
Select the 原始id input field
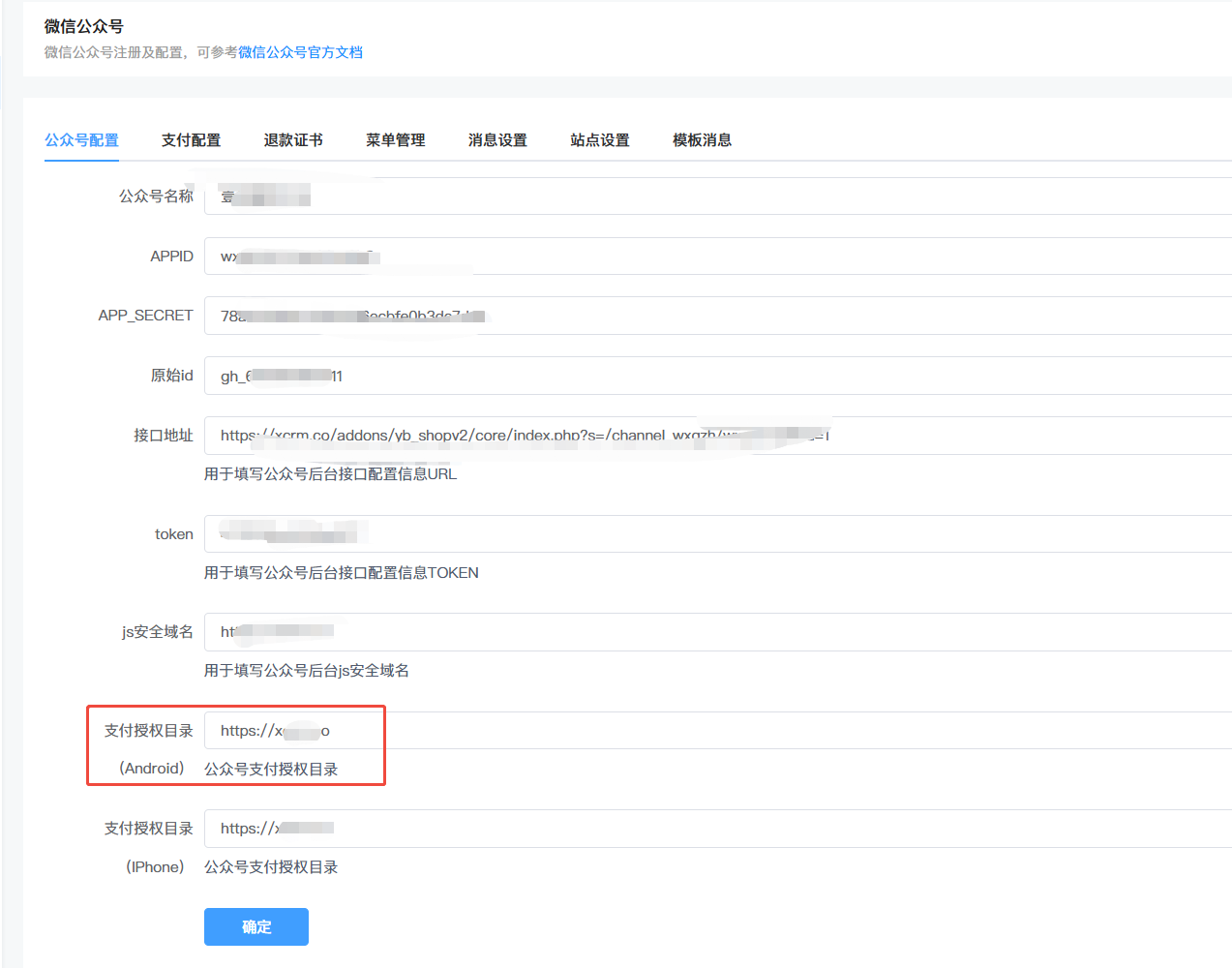[716, 376]
